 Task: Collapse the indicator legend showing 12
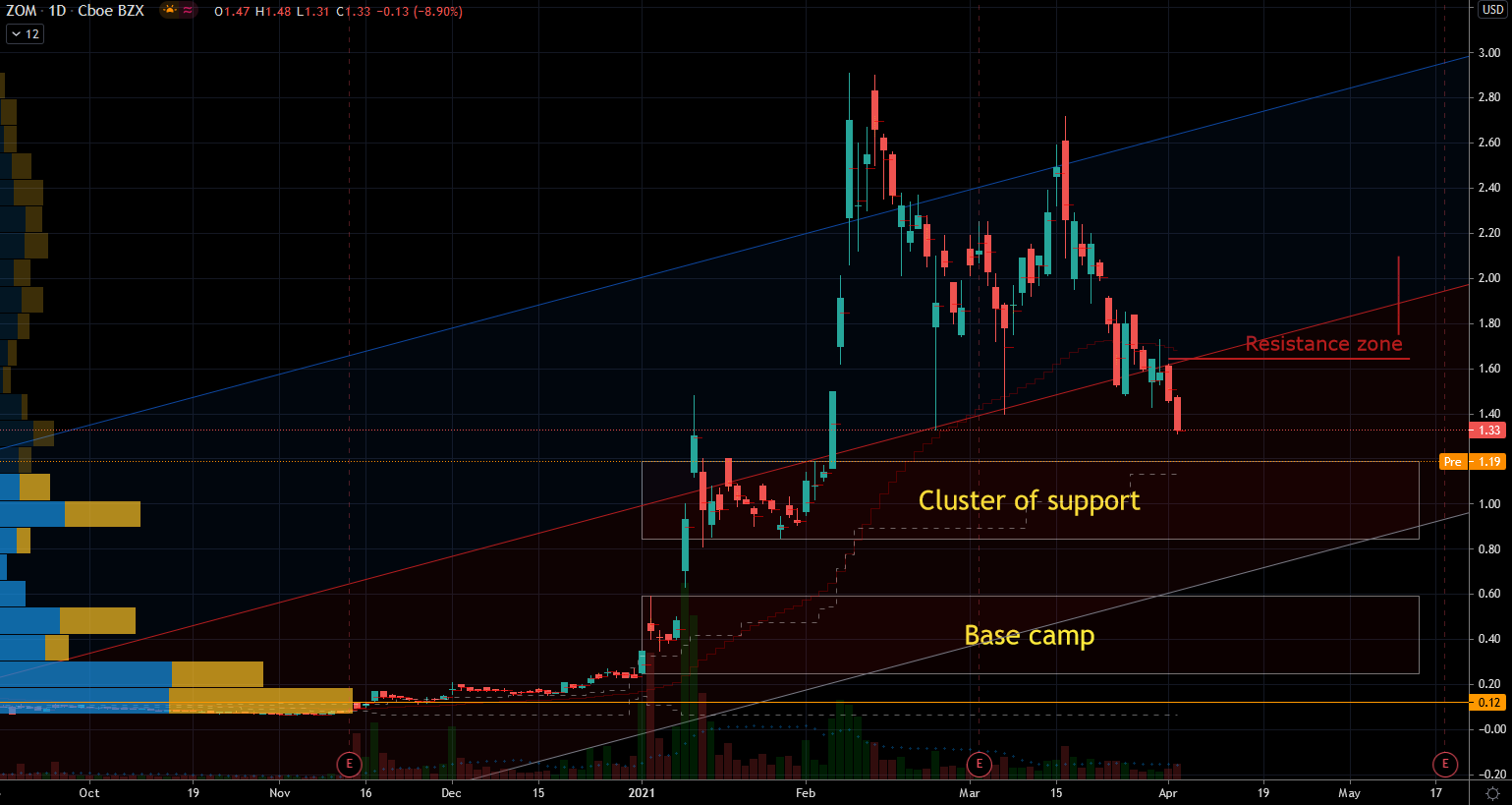point(25,34)
